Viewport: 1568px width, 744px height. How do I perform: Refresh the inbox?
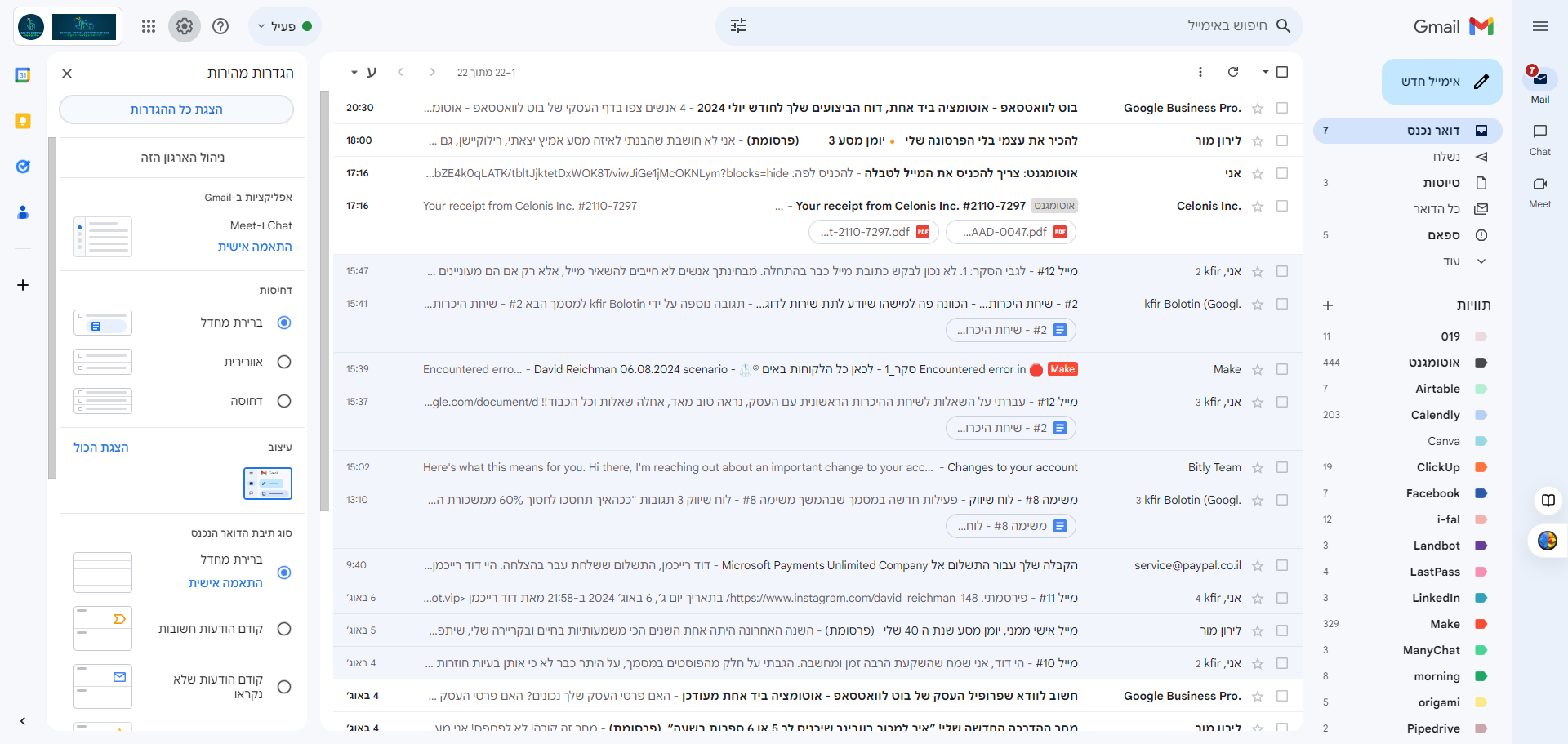coord(1233,72)
